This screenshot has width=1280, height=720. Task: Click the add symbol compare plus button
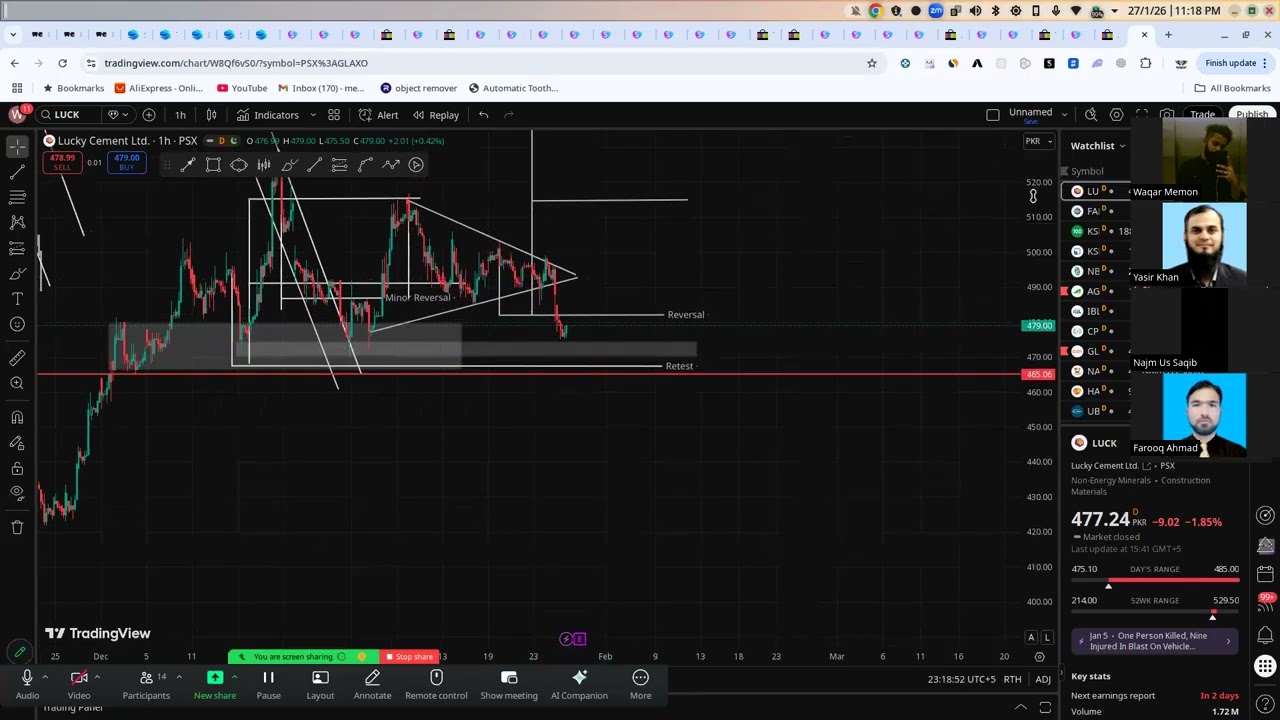tap(149, 115)
